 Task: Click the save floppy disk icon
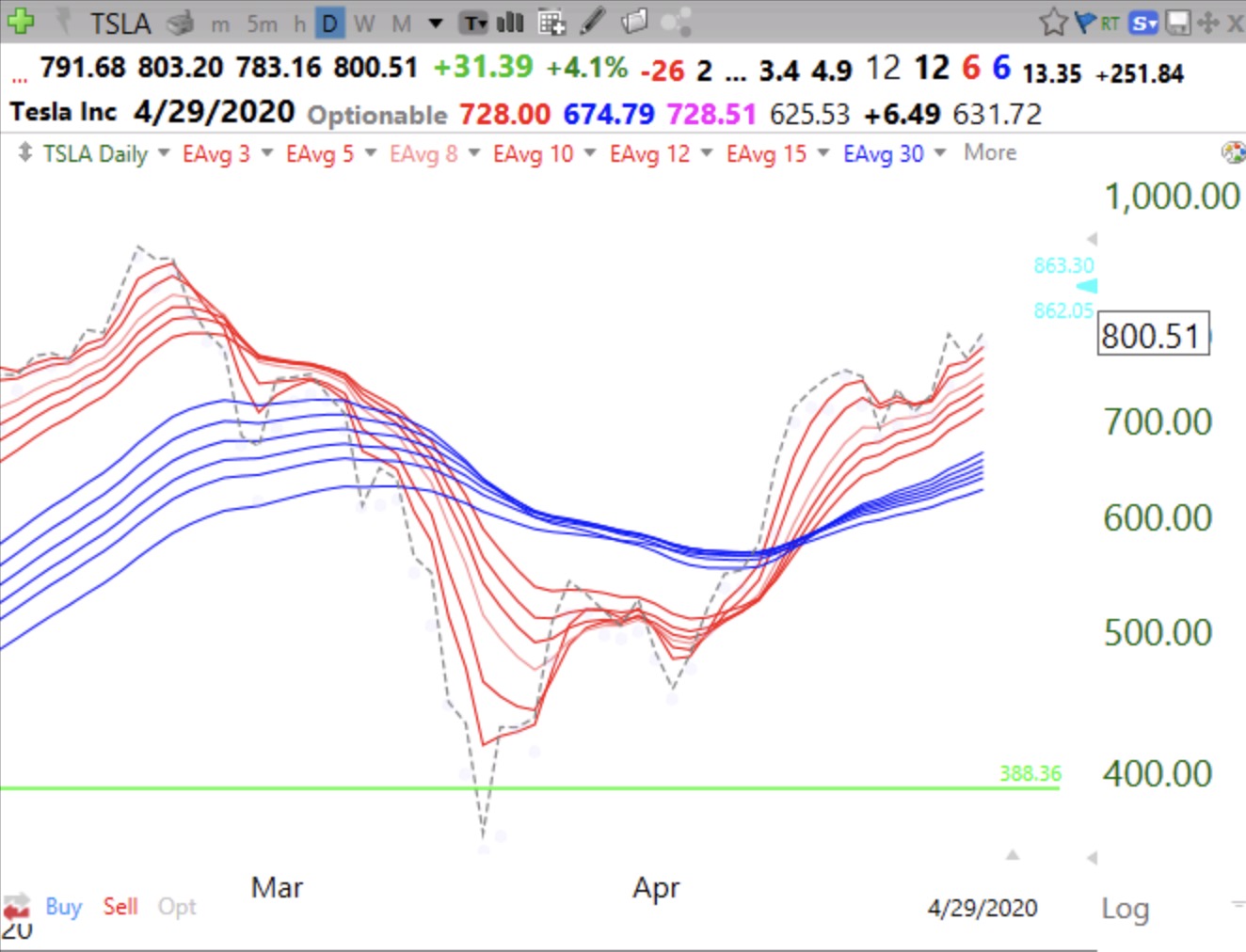(1177, 23)
